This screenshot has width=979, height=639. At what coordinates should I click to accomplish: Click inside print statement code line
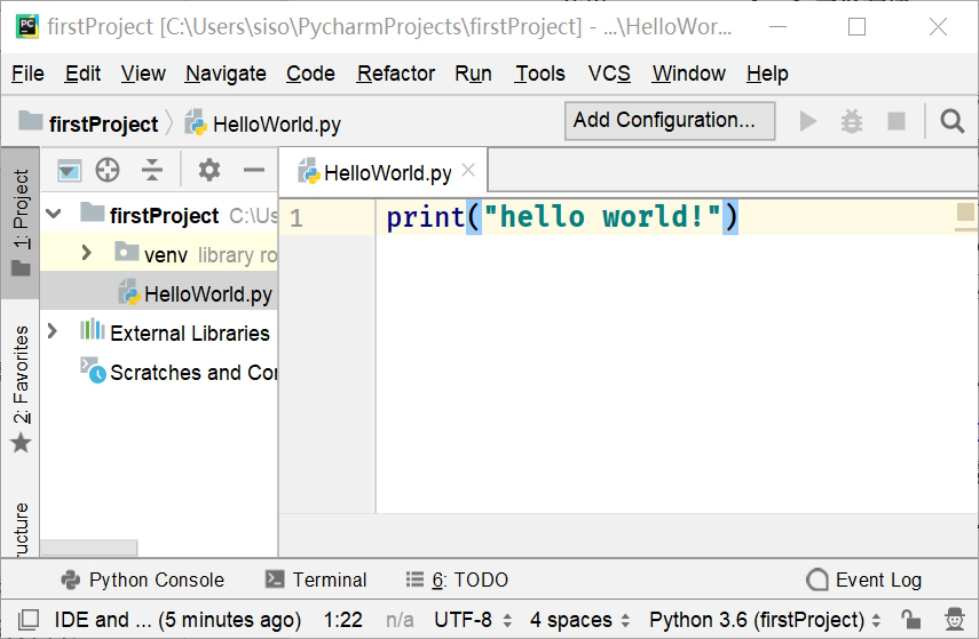tap(562, 217)
